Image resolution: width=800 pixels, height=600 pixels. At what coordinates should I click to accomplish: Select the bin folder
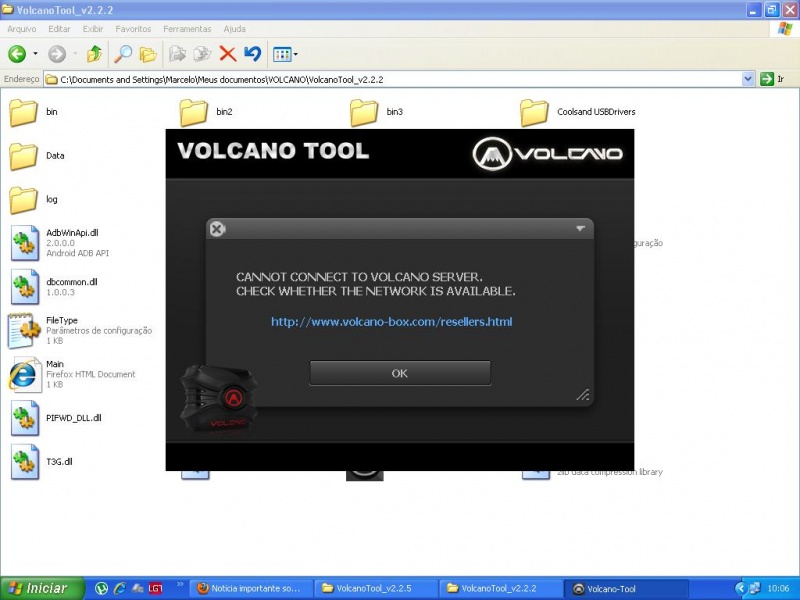[x=34, y=112]
